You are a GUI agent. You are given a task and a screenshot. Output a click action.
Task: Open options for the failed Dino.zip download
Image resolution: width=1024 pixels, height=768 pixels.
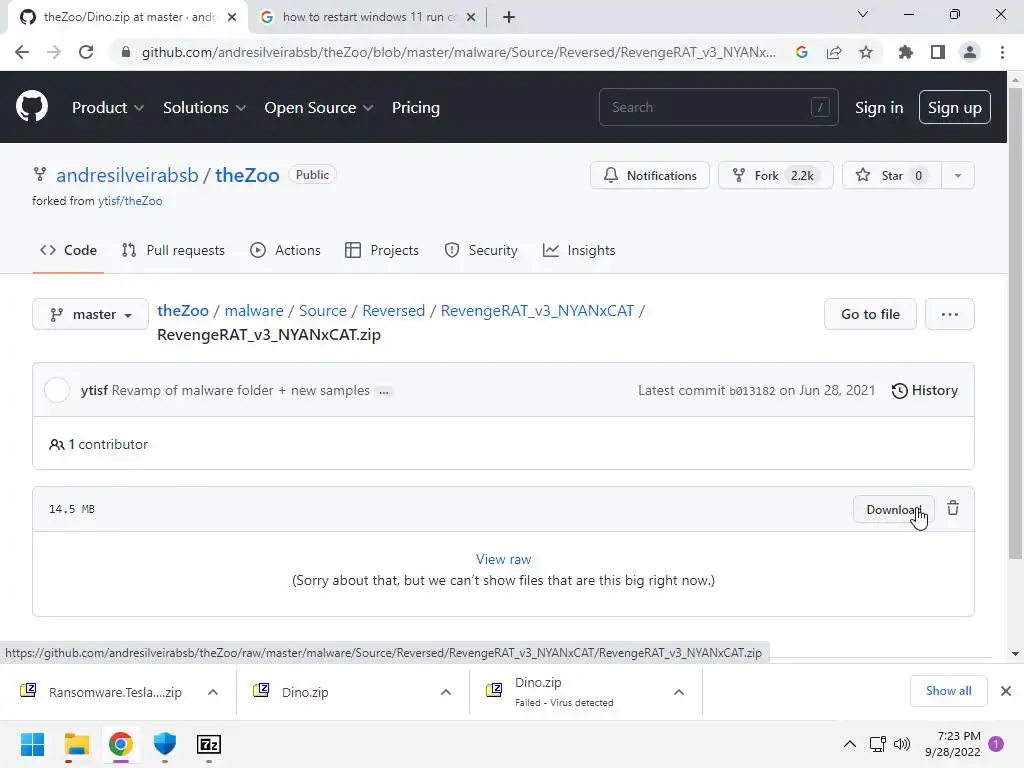pos(679,692)
